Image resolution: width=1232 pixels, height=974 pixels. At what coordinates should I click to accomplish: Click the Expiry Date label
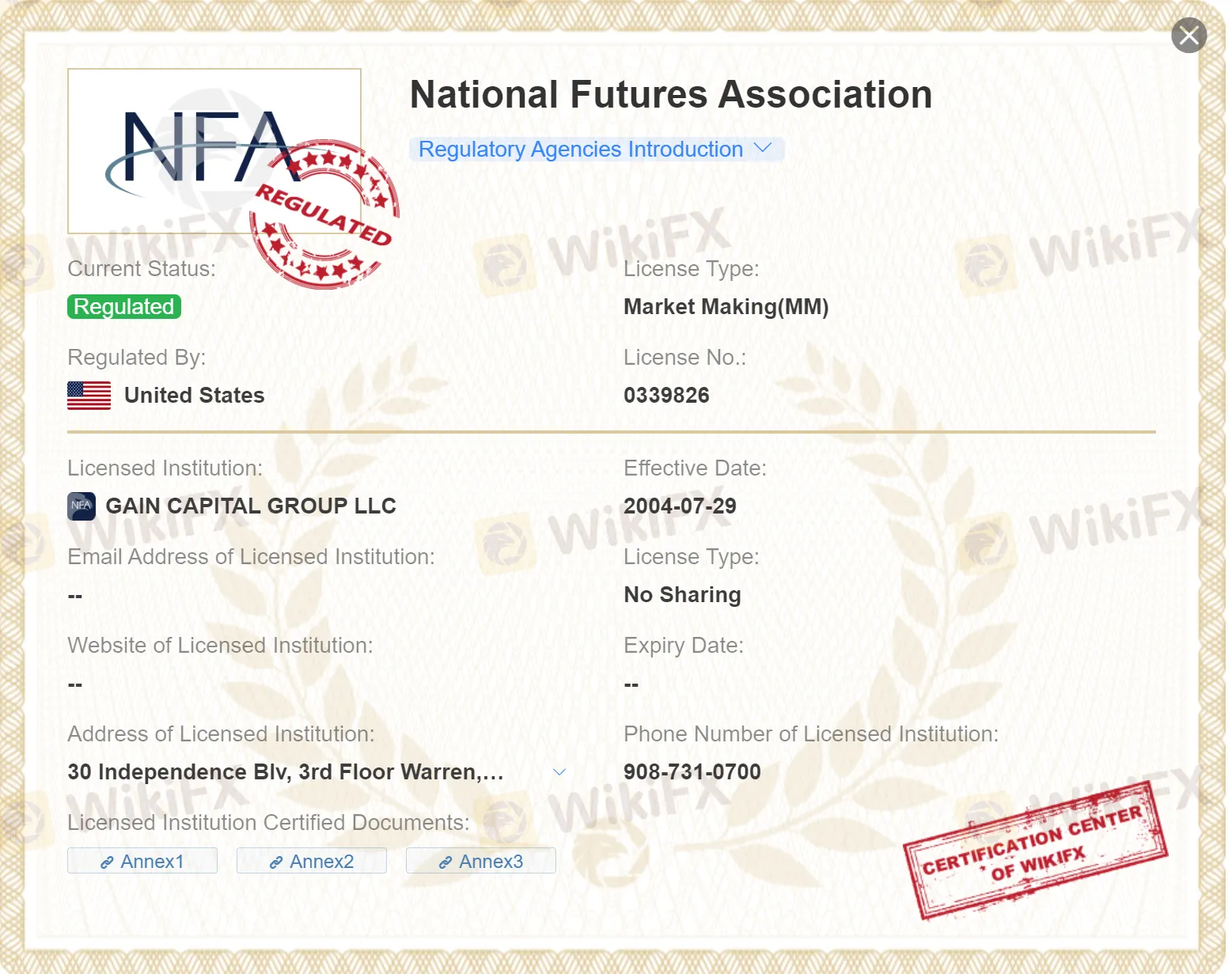coord(684,646)
